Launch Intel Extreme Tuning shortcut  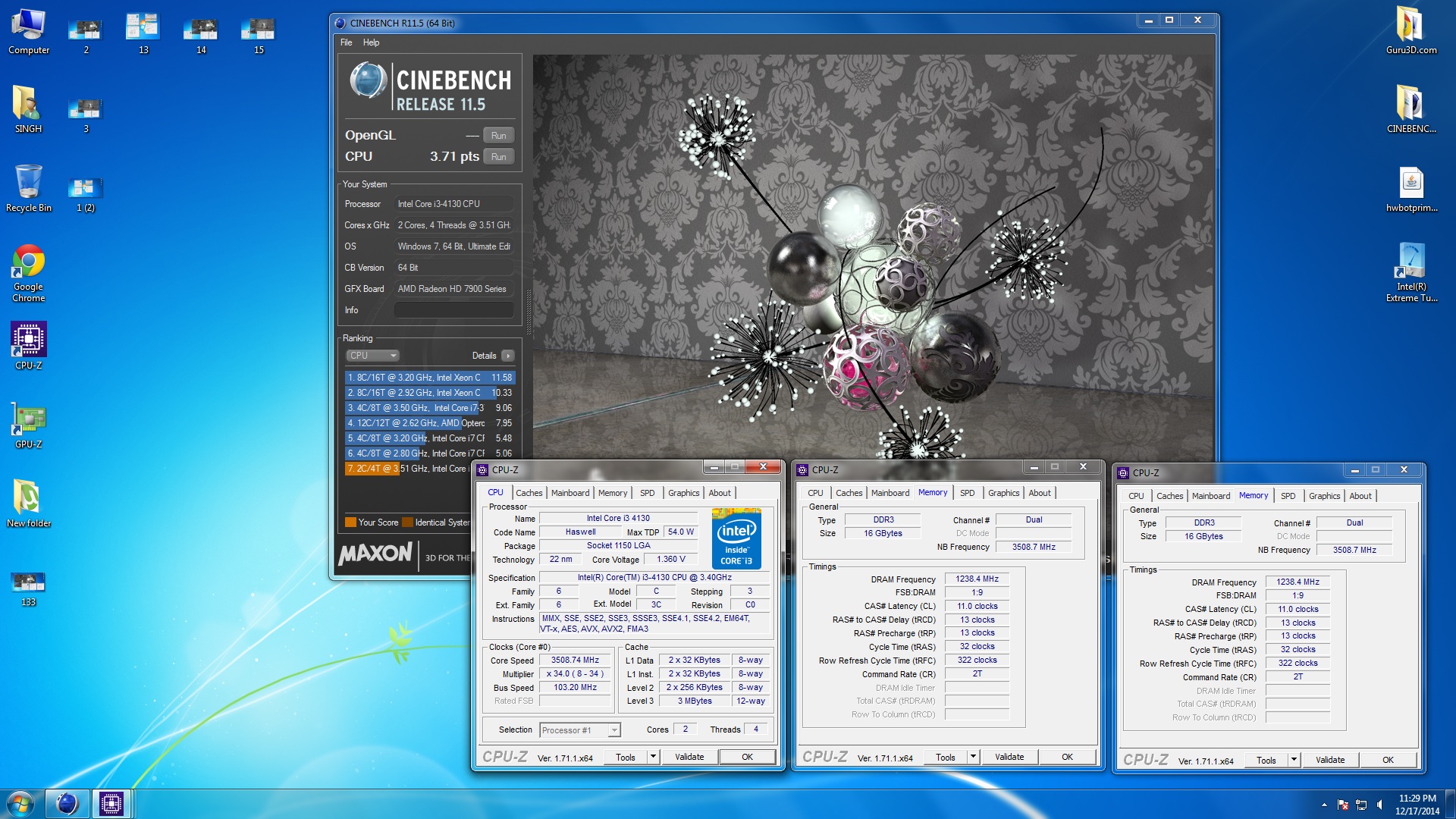pyautogui.click(x=1410, y=273)
